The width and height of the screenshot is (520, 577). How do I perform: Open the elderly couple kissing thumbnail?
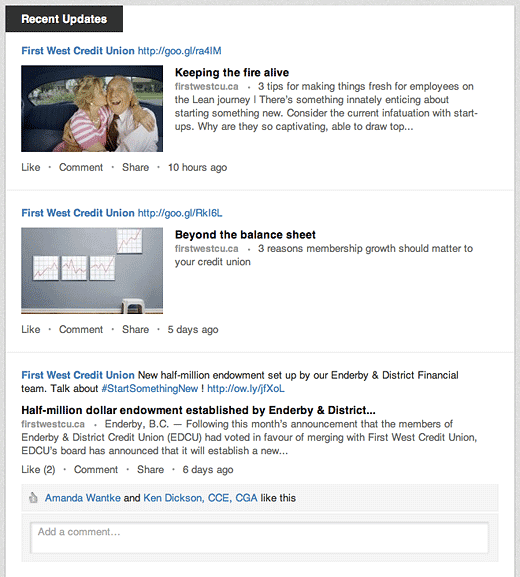point(92,109)
